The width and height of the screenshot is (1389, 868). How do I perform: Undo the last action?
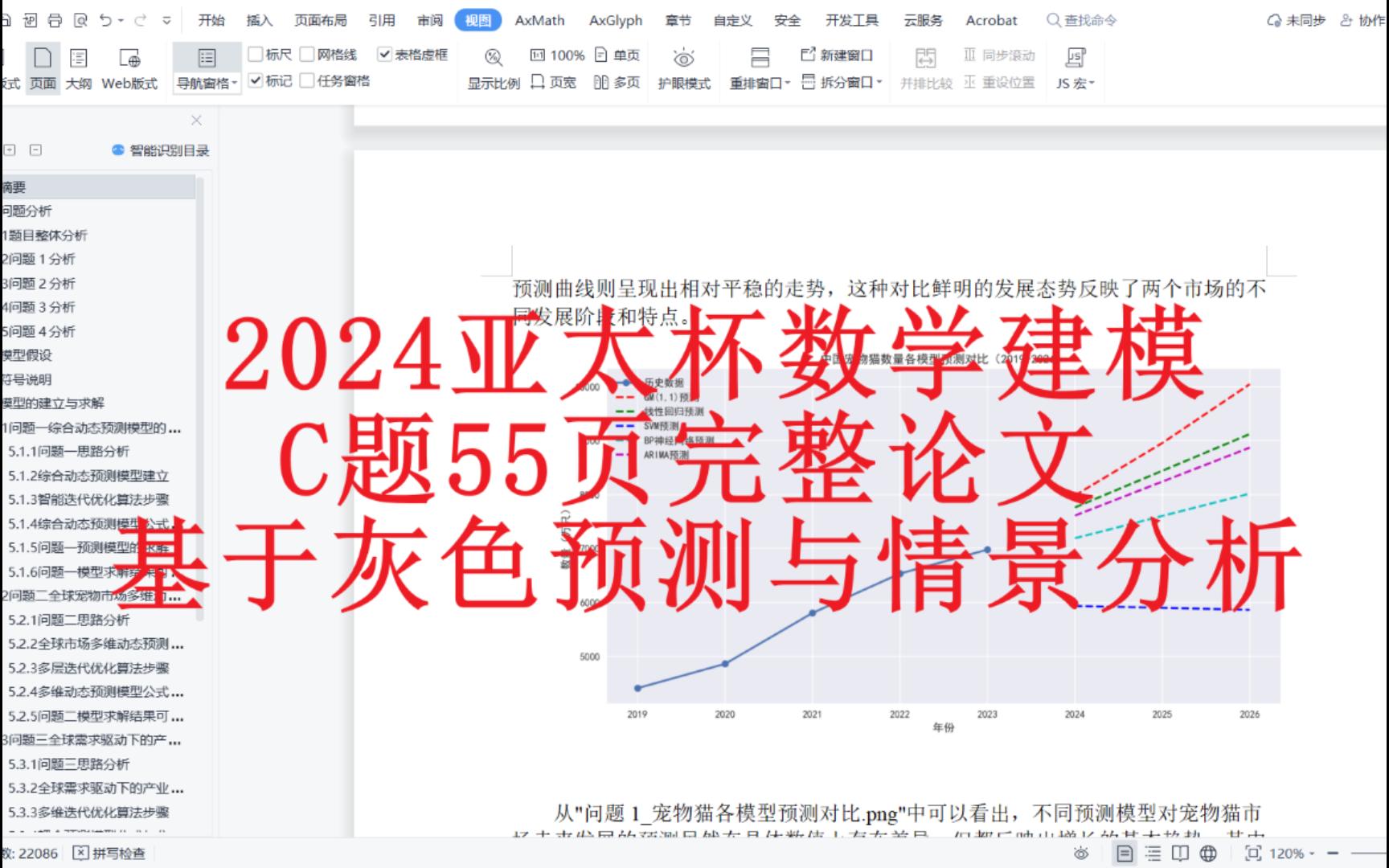pyautogui.click(x=105, y=21)
